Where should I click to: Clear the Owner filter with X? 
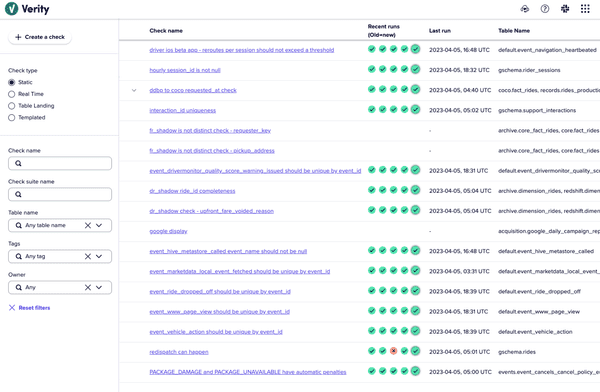88,287
